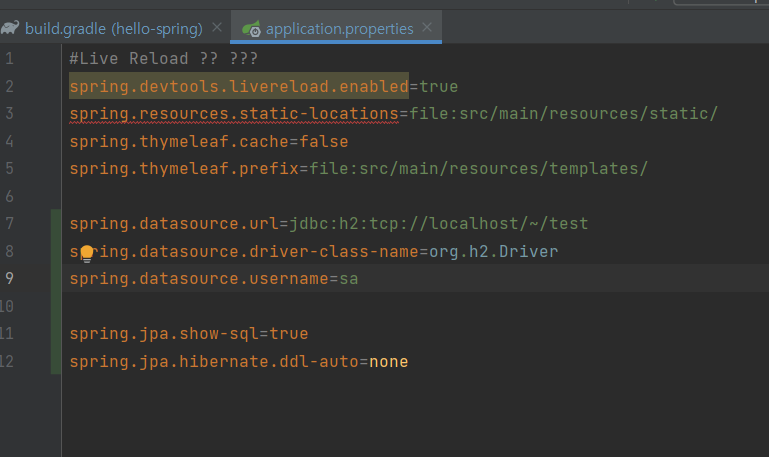Click the green change marker beside line 7
The image size is (769, 457).
(x=56, y=223)
